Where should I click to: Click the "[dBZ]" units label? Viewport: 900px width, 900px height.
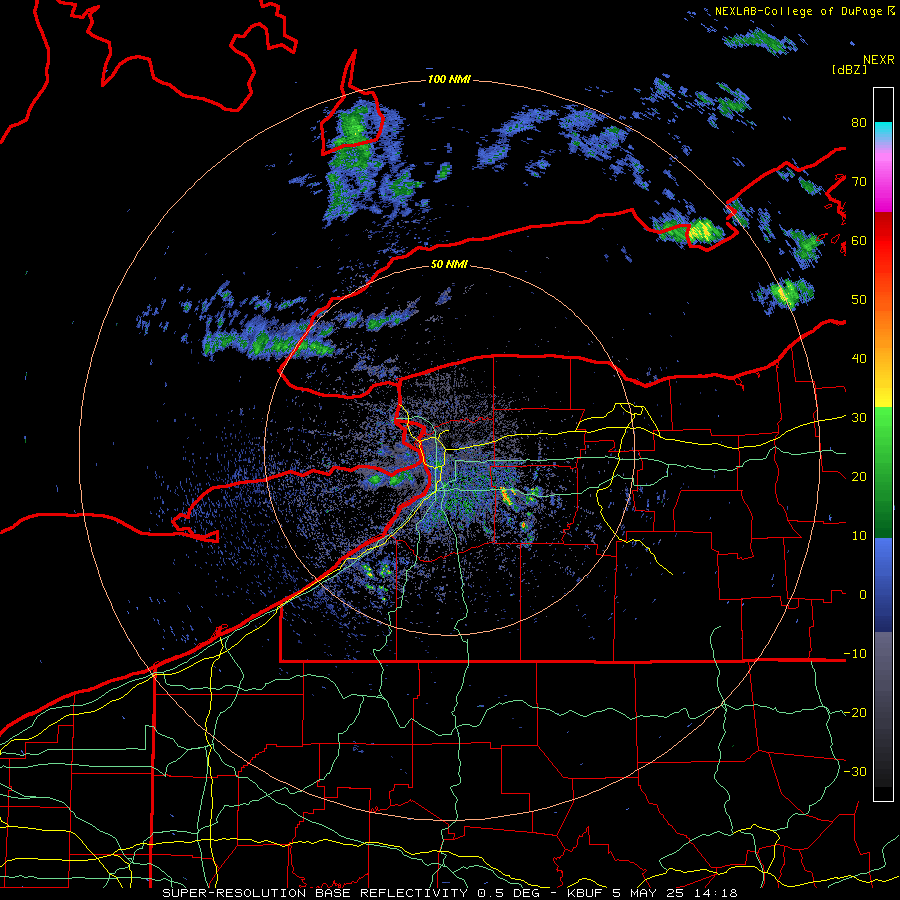click(849, 69)
